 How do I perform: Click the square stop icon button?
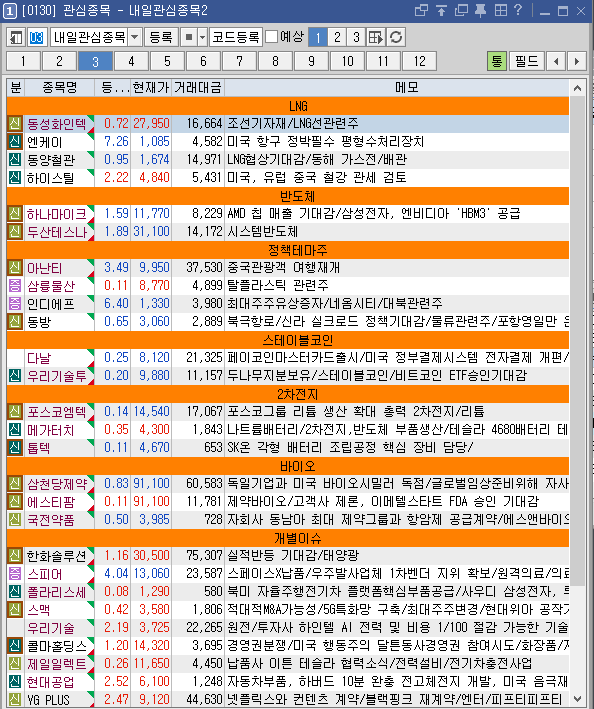pyautogui.click(x=189, y=37)
